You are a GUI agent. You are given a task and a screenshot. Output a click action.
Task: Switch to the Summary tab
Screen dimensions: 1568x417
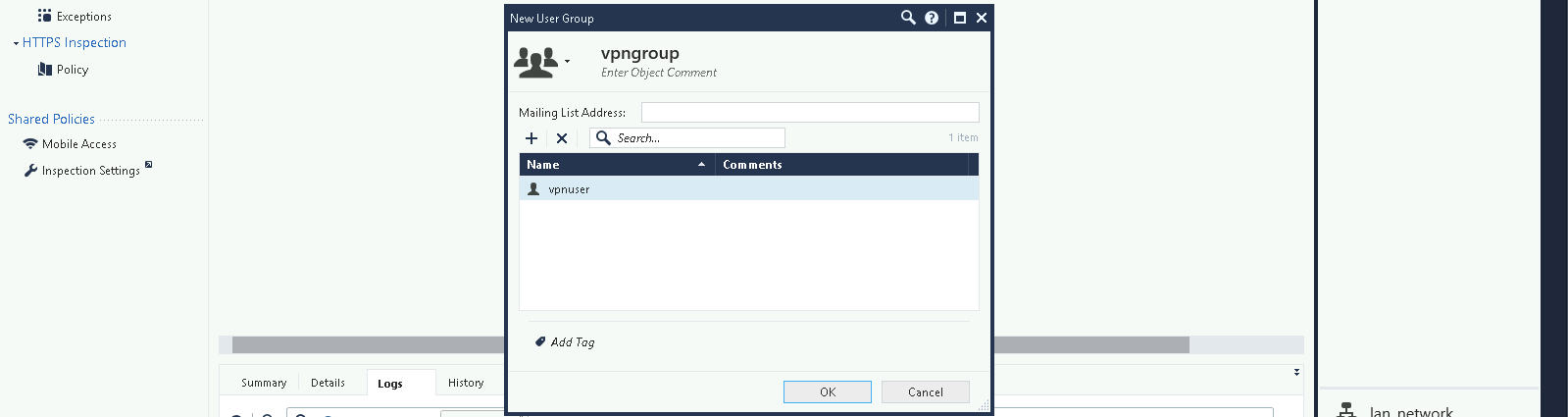(264, 383)
